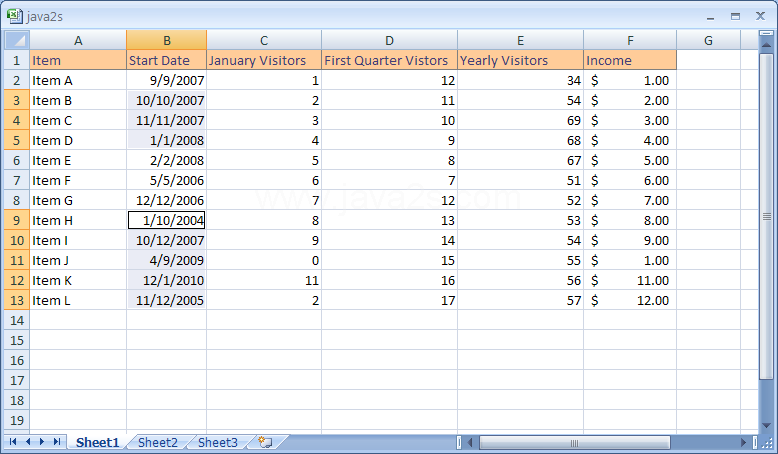Image resolution: width=778 pixels, height=454 pixels.
Task: Select row 9 header
Action: tap(17, 220)
